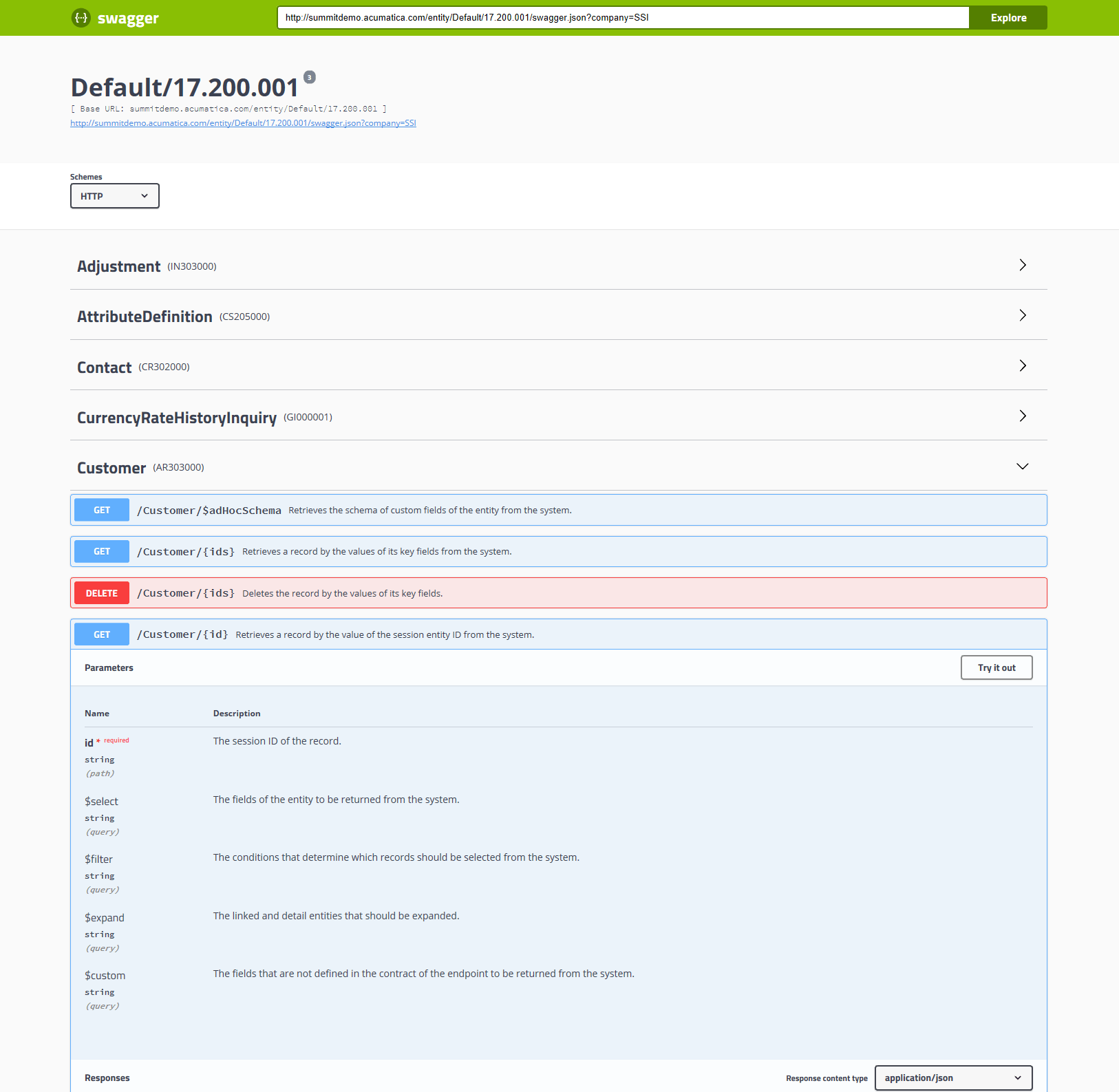Collapse the Customer section chevron
The width and height of the screenshot is (1119, 1092).
(1023, 466)
